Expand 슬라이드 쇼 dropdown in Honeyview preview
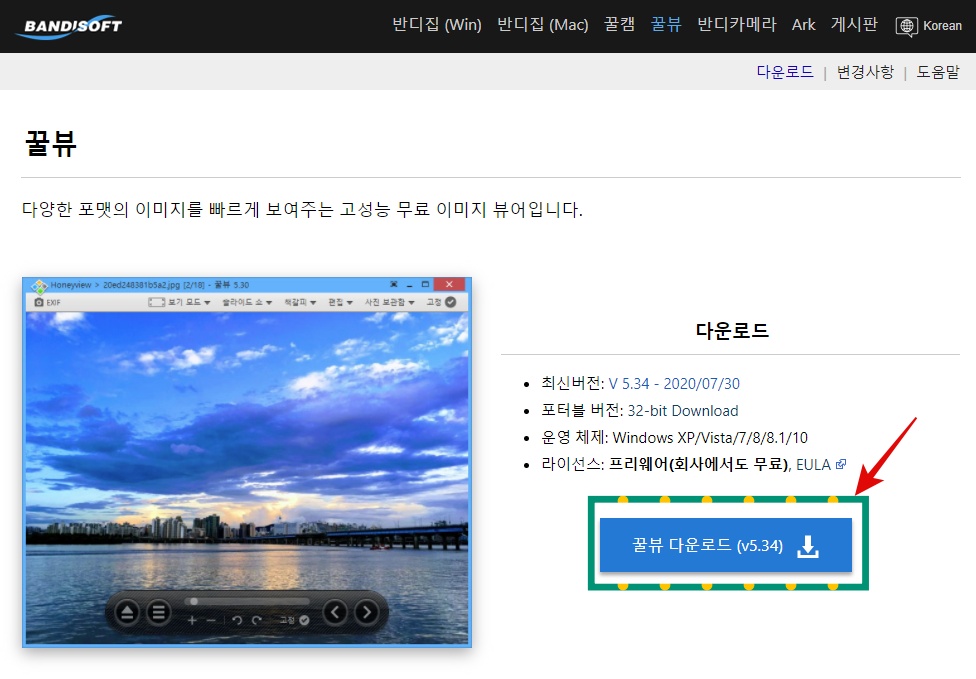Viewport: 976px width, 679px height. (247, 302)
